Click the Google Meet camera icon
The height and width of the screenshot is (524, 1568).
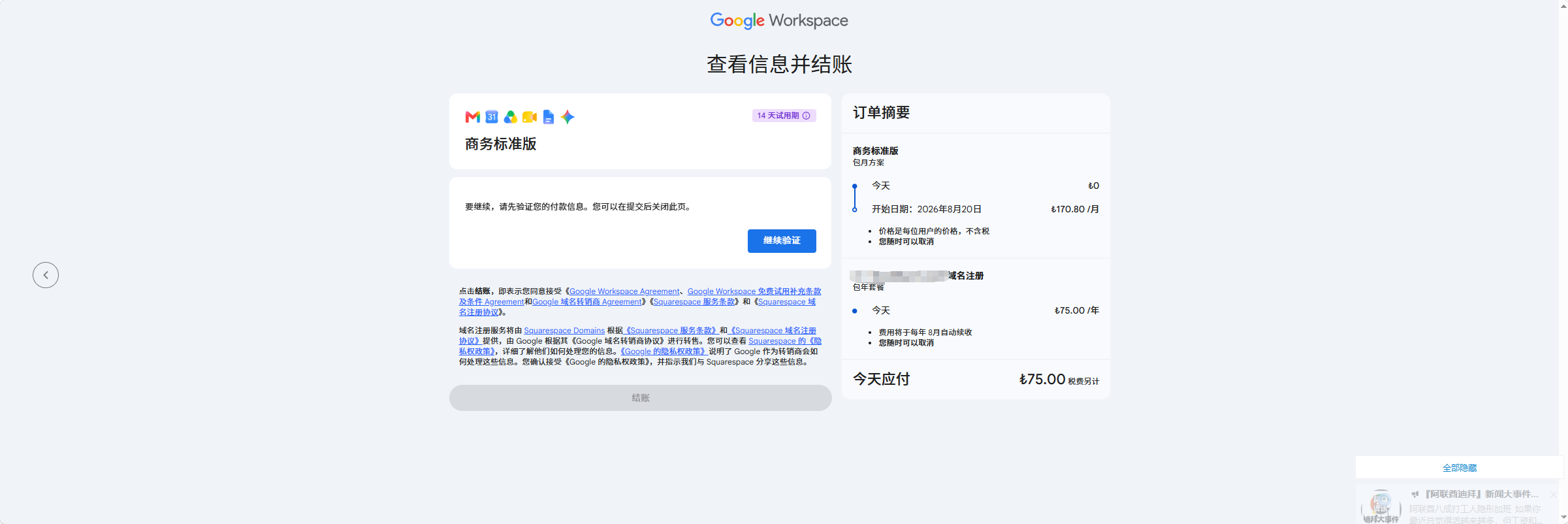(530, 117)
